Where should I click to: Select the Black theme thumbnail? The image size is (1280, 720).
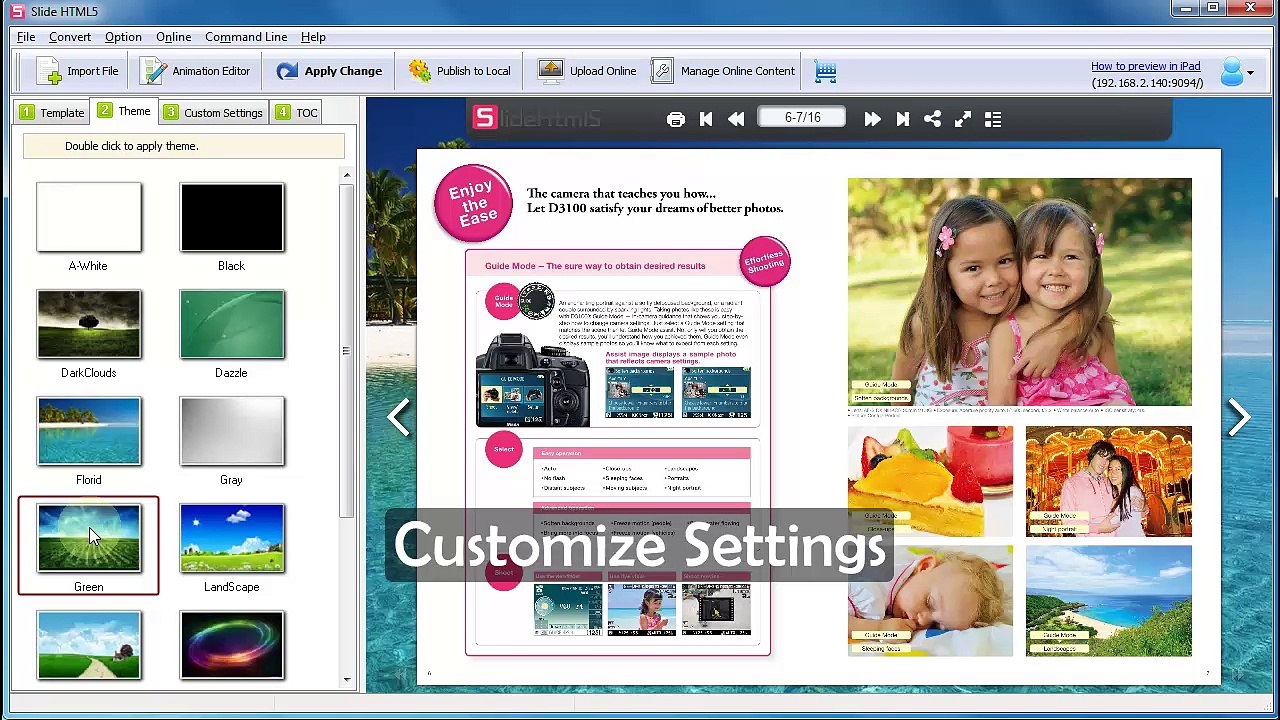click(x=232, y=217)
